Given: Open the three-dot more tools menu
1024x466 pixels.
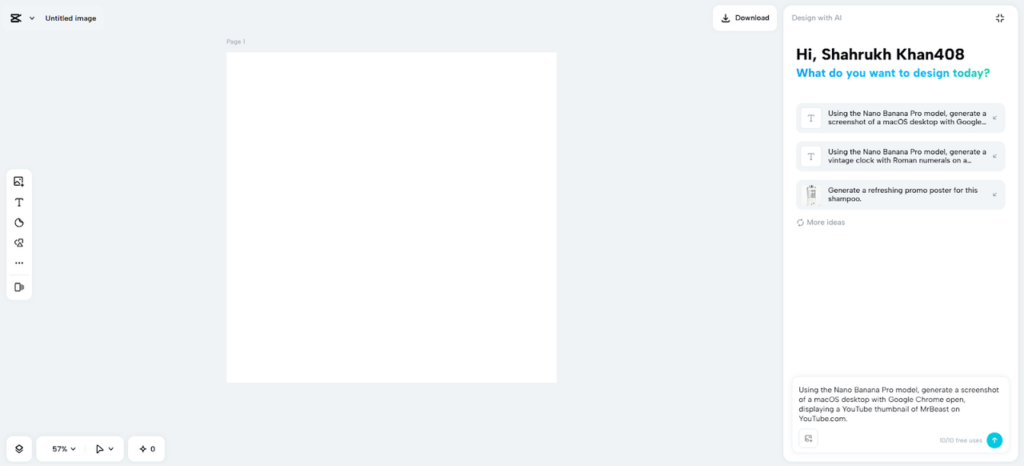Looking at the screenshot, I should [x=19, y=263].
